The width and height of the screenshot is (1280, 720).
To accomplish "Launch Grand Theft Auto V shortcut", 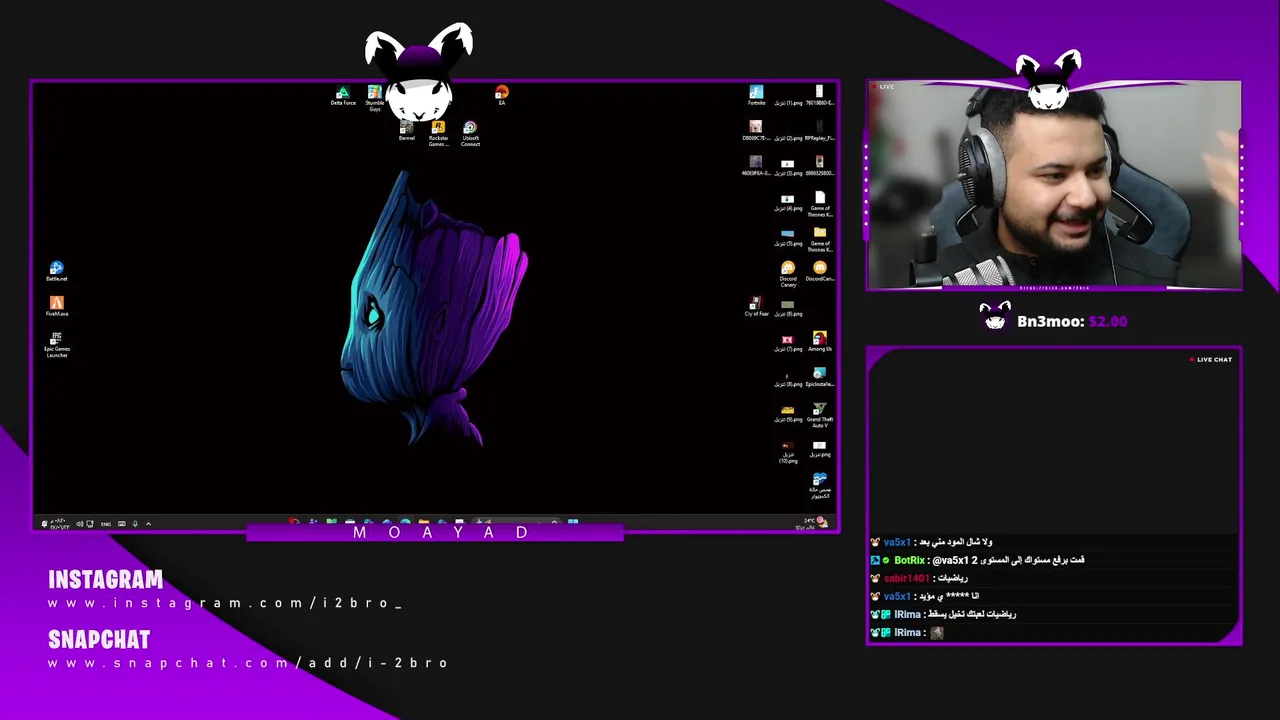I will tap(820, 415).
